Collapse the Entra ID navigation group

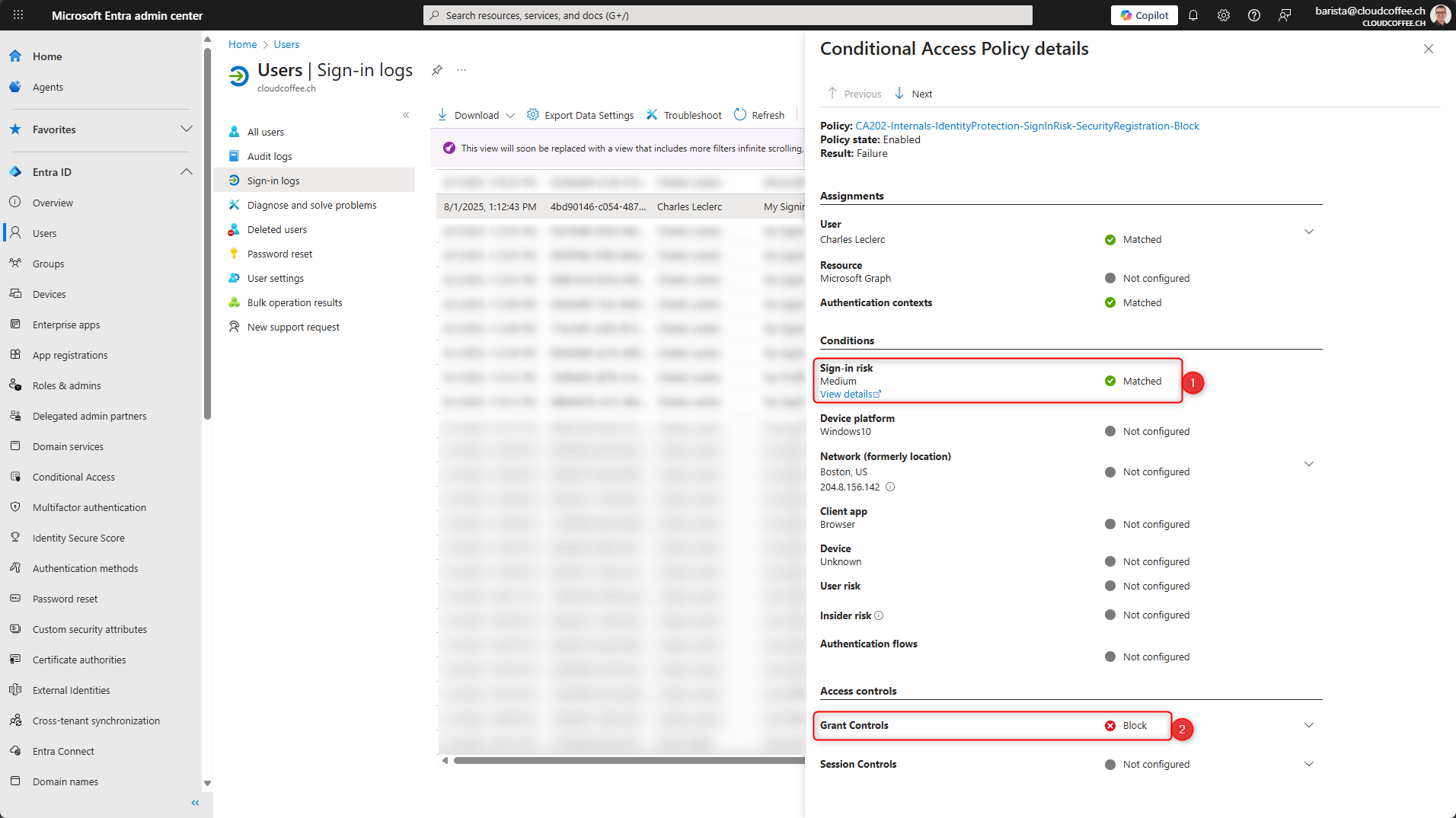(187, 172)
